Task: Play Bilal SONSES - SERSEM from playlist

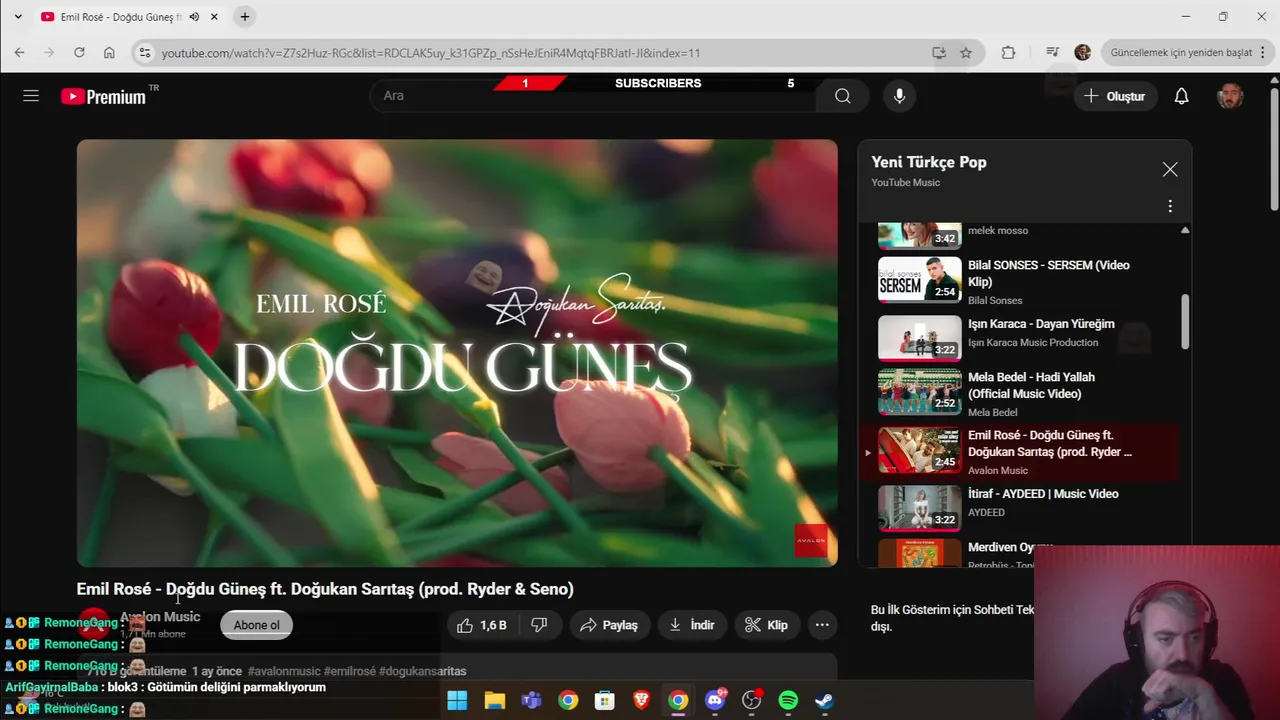Action: [x=1020, y=280]
